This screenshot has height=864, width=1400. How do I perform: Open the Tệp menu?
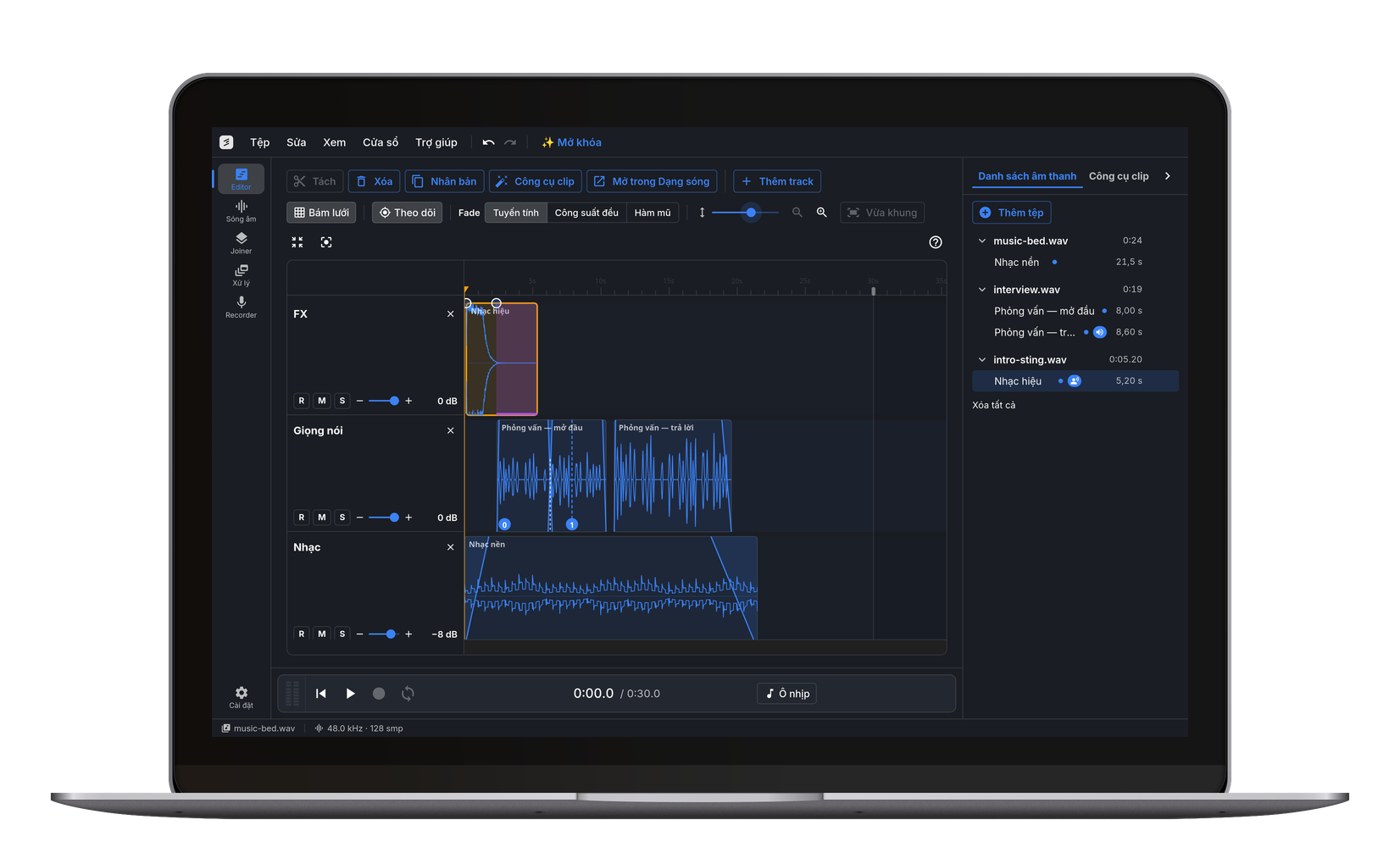[x=259, y=142]
